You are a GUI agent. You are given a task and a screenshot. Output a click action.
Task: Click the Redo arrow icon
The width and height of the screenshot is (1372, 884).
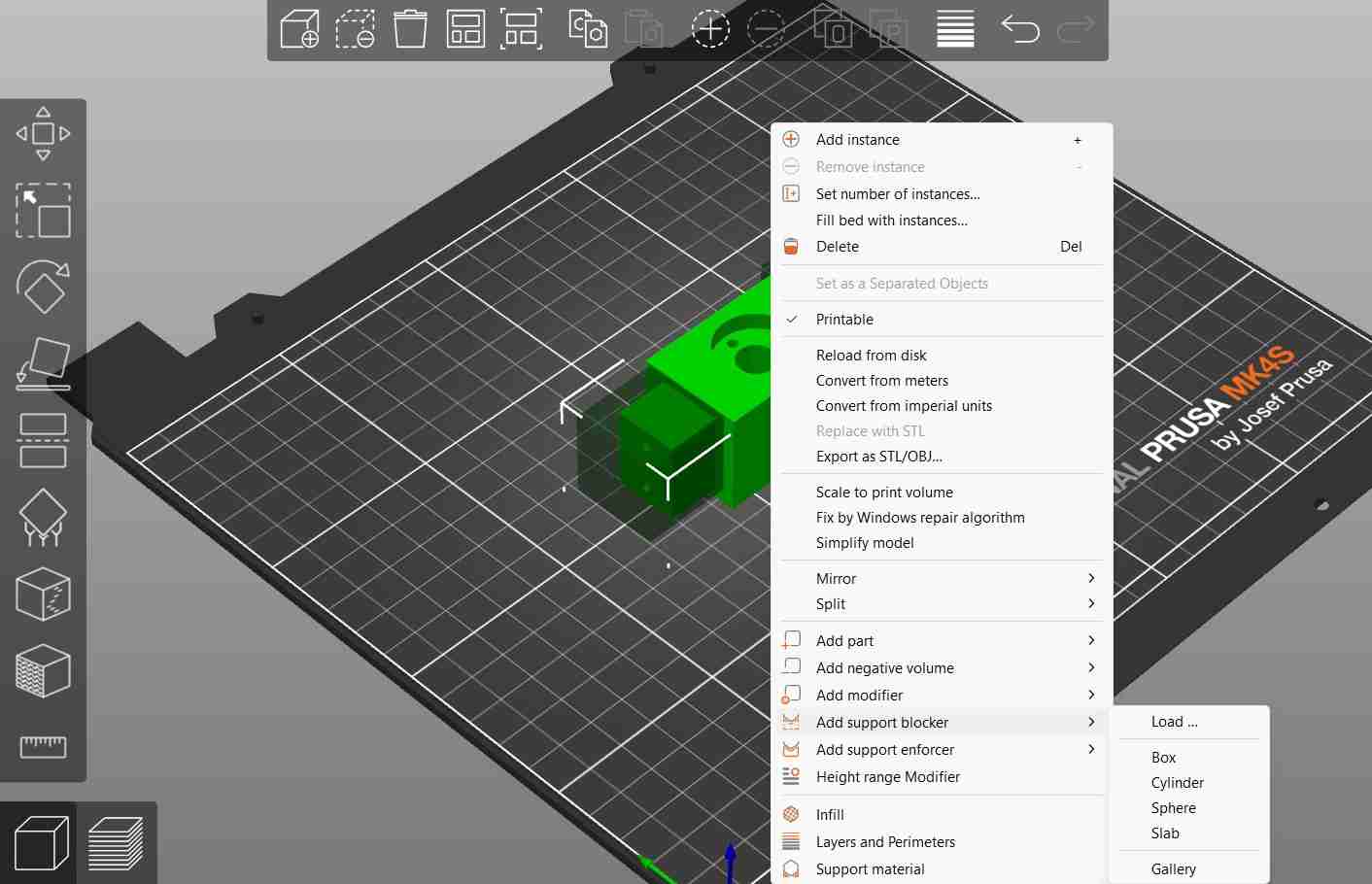pos(1076,29)
